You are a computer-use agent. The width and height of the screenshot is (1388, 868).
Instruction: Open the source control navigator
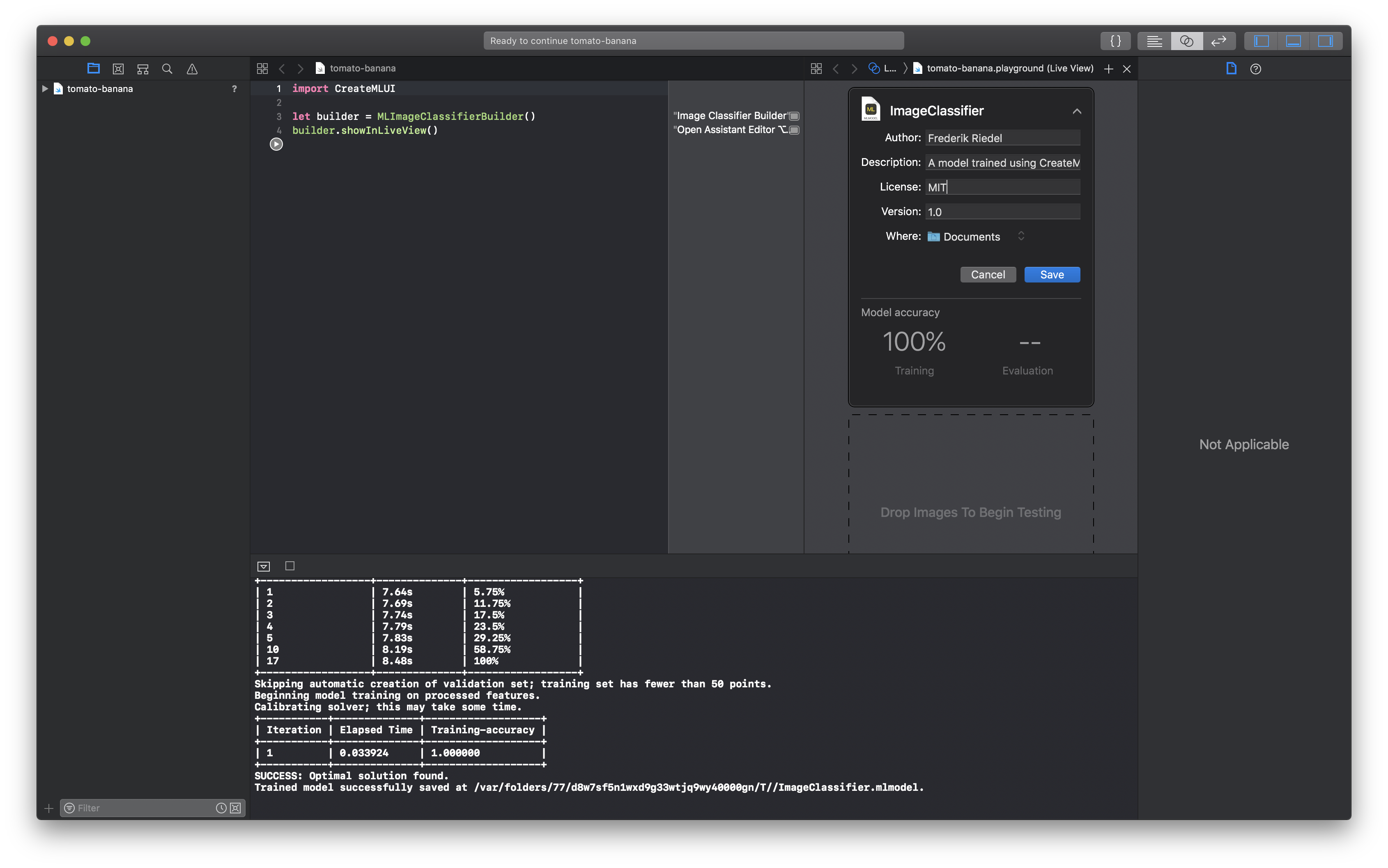[x=118, y=69]
